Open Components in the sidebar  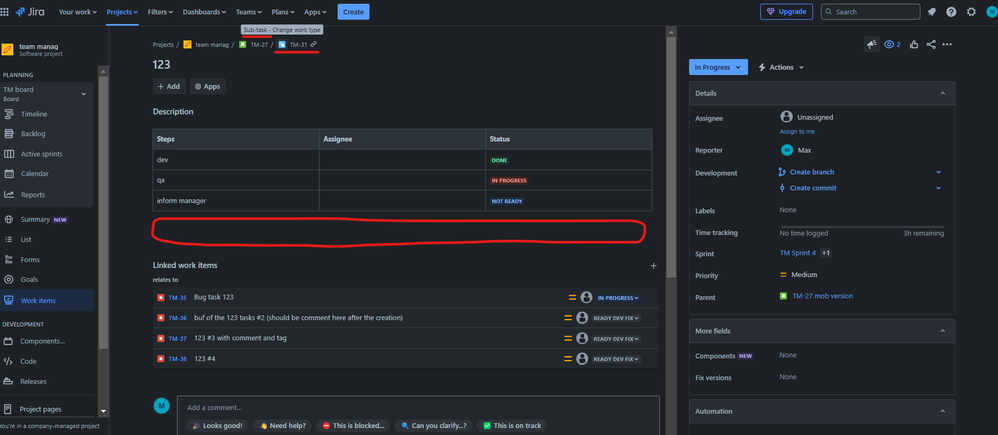pos(42,341)
